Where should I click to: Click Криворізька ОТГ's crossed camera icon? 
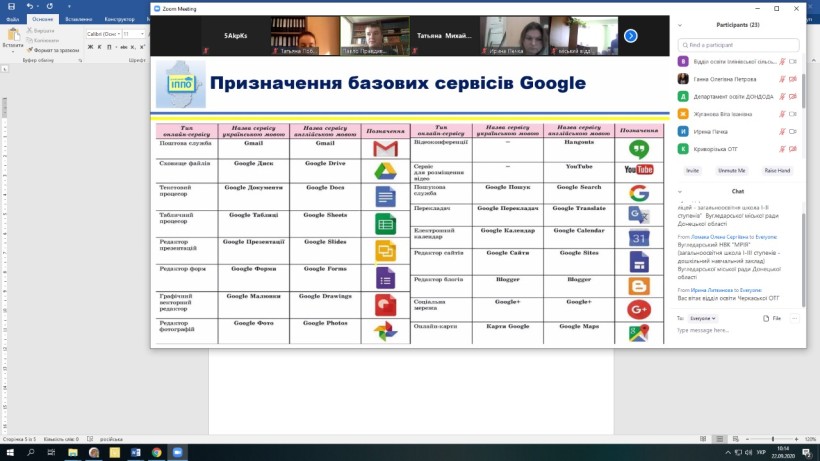[x=793, y=149]
